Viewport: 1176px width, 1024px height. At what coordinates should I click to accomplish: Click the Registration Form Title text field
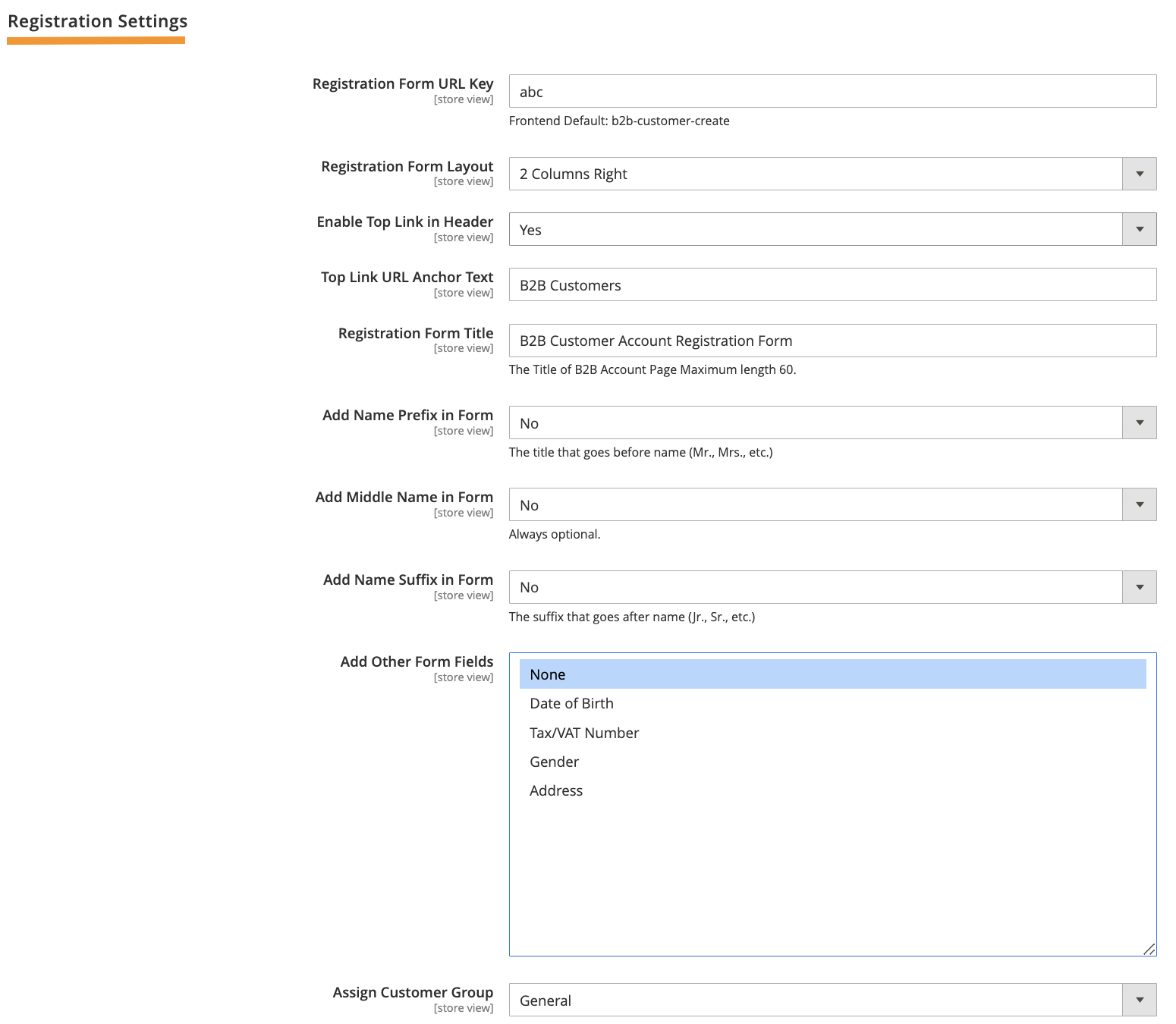832,340
